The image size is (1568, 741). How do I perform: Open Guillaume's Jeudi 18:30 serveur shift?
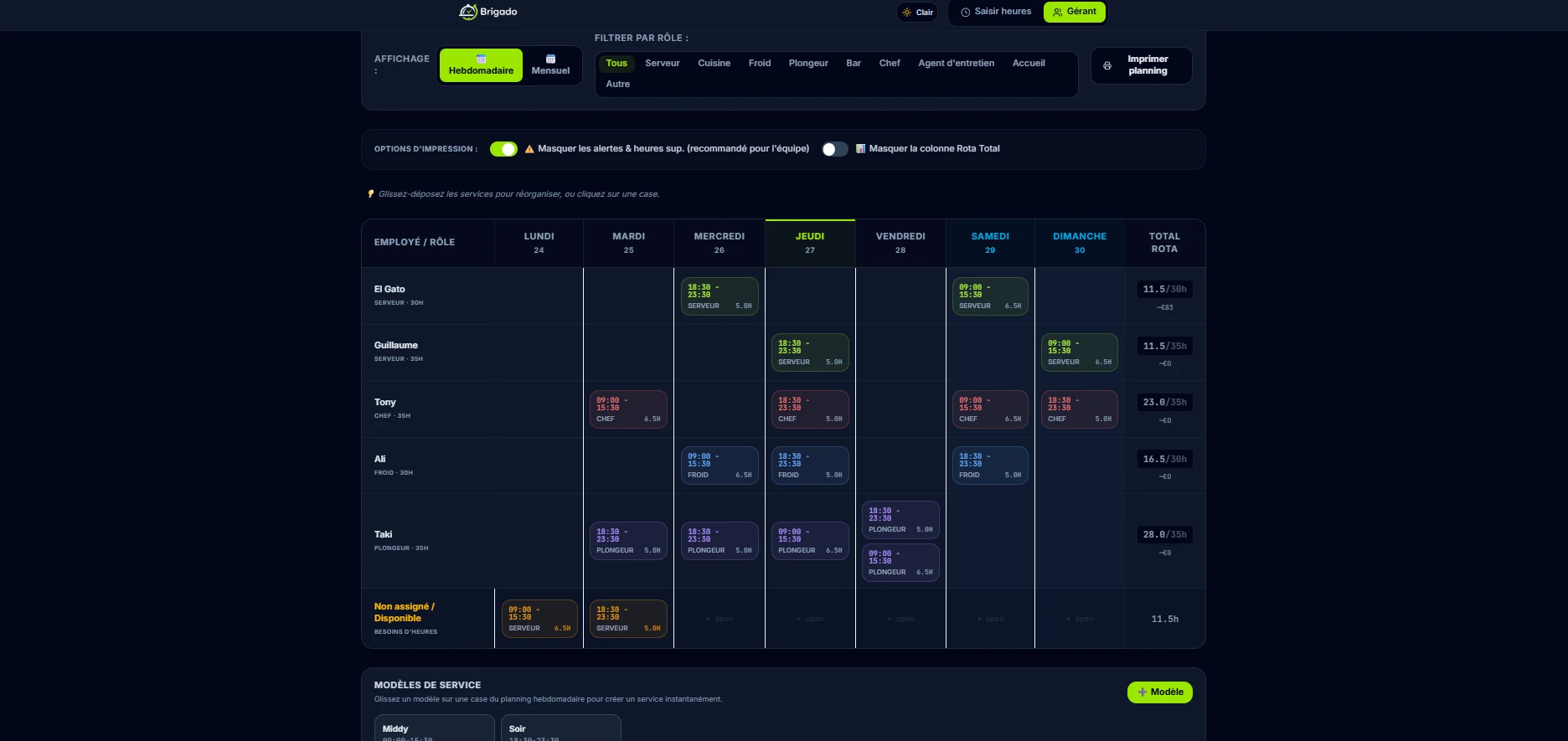[x=810, y=352]
